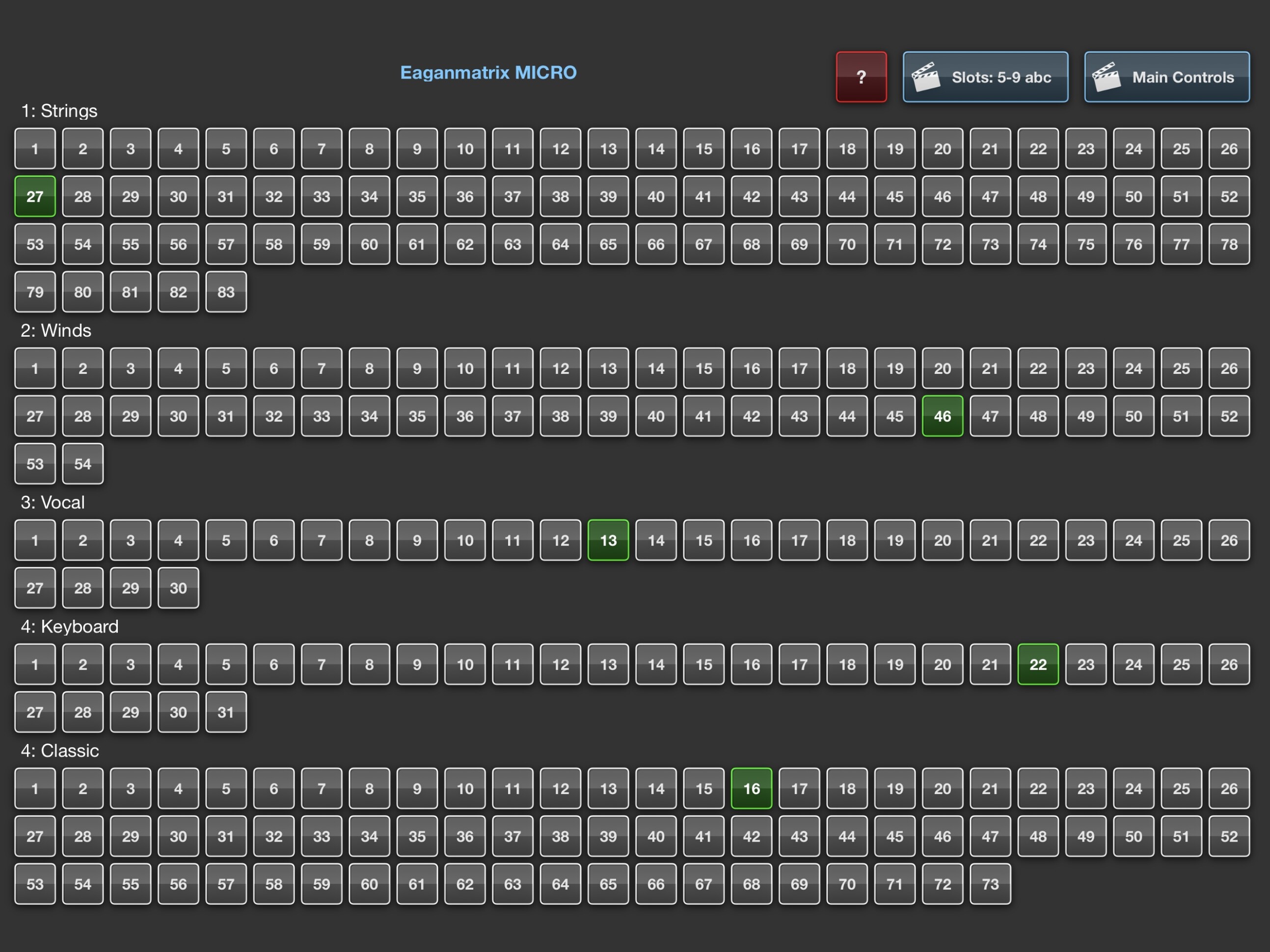Screen dimensions: 1270x952
Task: Select Vocal preset 7
Action: coord(322,540)
